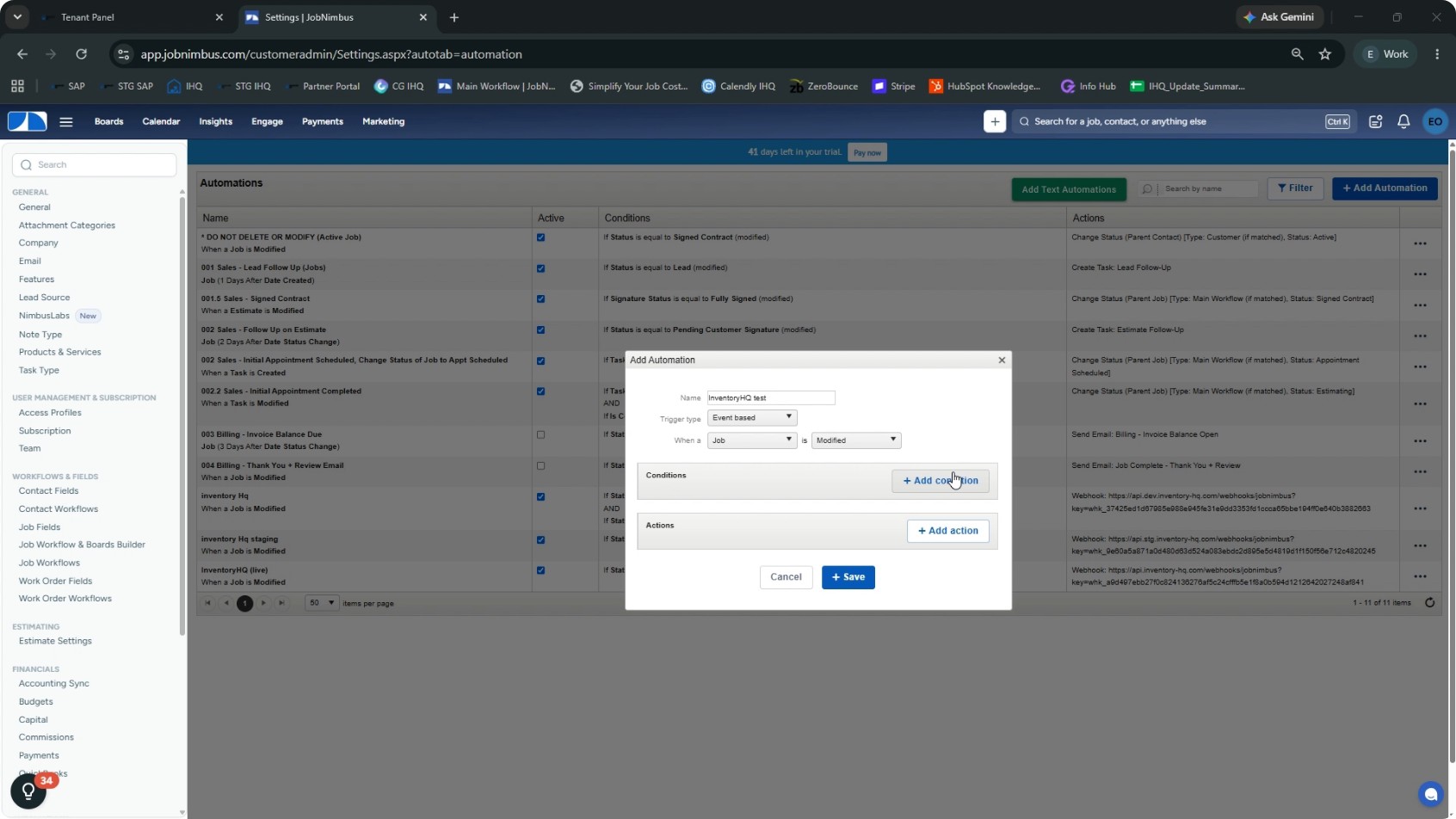The image size is (1456, 819).
Task: Open the Boards menu
Action: pos(108,121)
